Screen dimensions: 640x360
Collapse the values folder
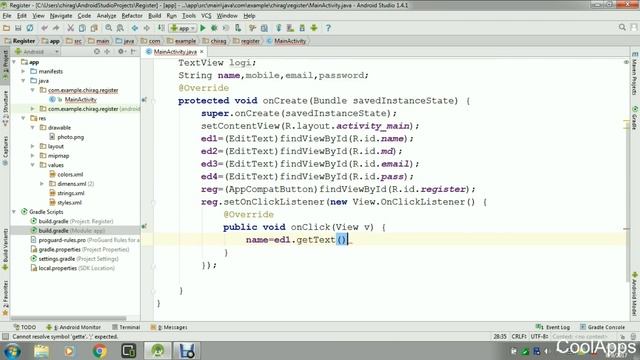click(33, 165)
